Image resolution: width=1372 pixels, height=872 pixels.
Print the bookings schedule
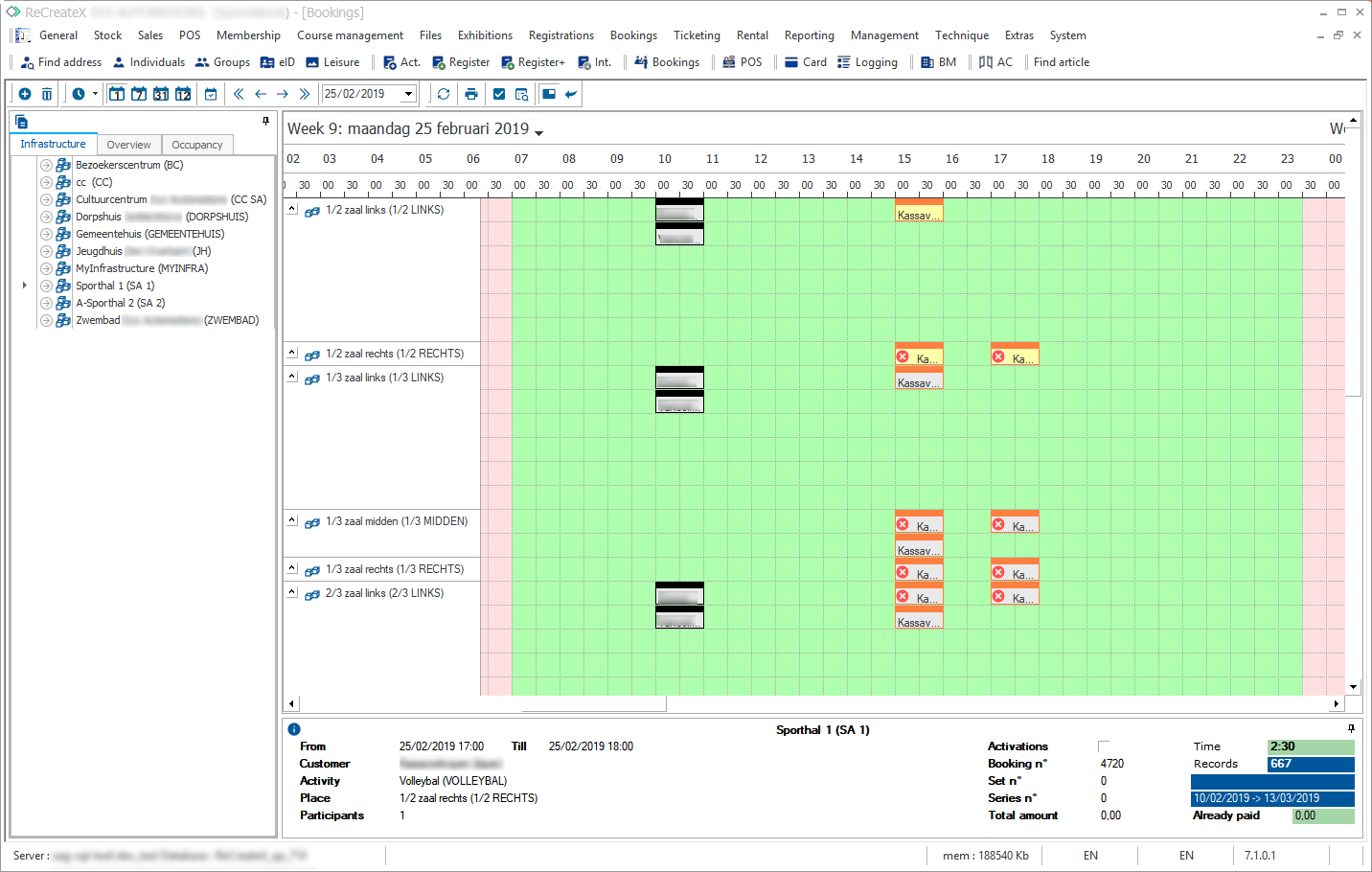pyautogui.click(x=470, y=94)
